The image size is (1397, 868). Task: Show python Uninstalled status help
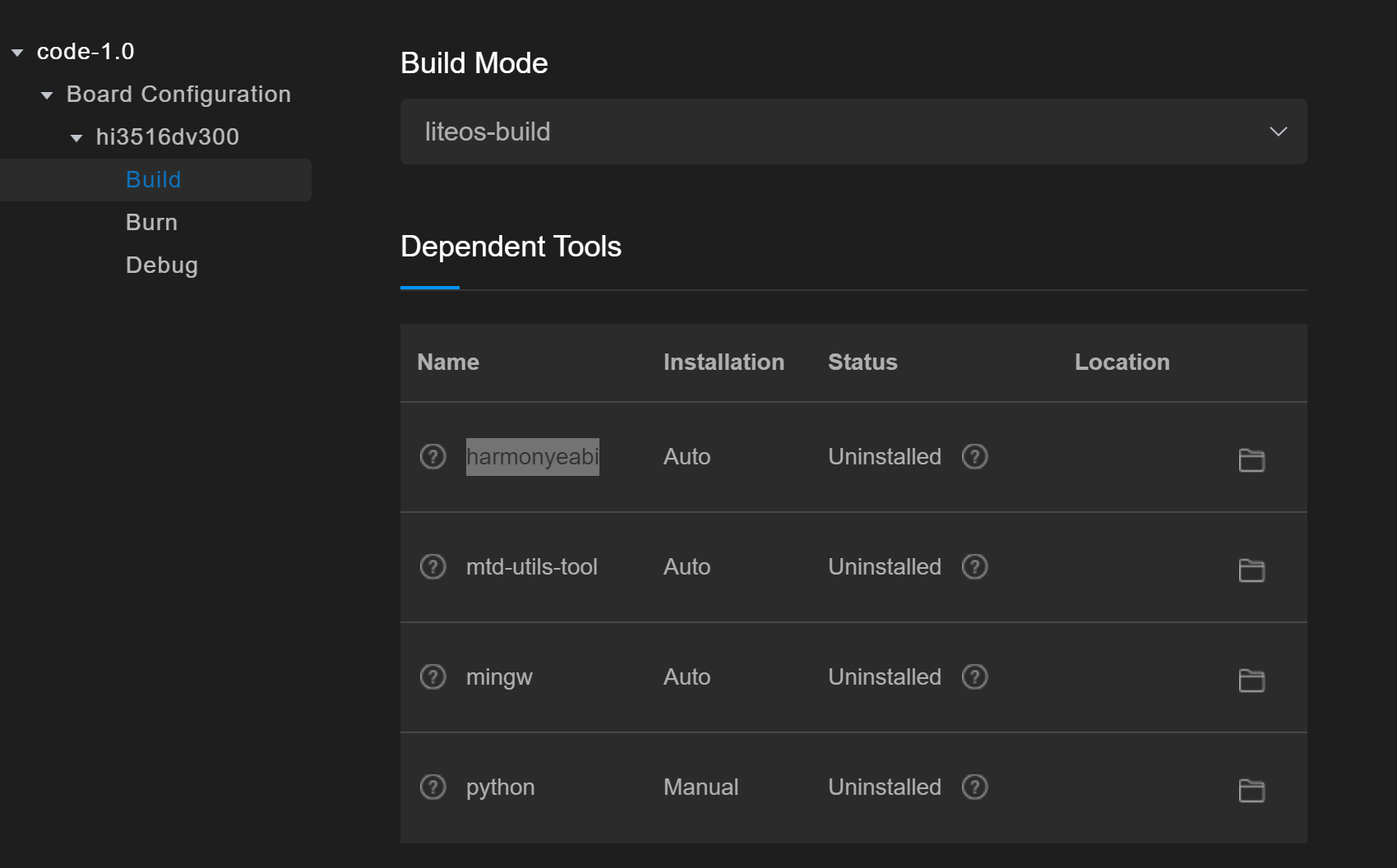[974, 787]
